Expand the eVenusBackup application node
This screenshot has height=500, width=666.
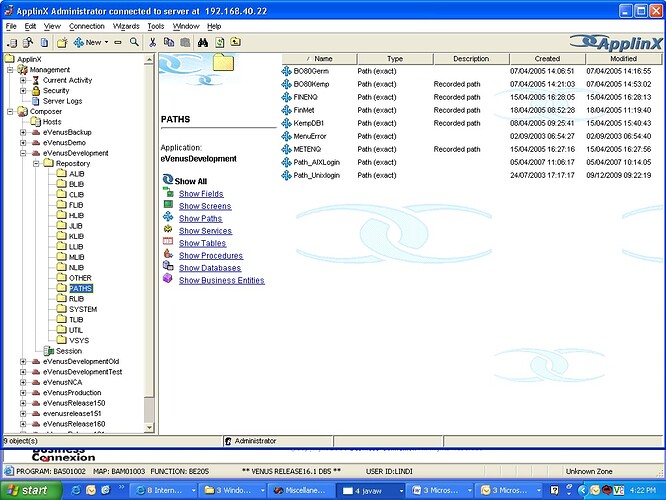click(x=23, y=132)
